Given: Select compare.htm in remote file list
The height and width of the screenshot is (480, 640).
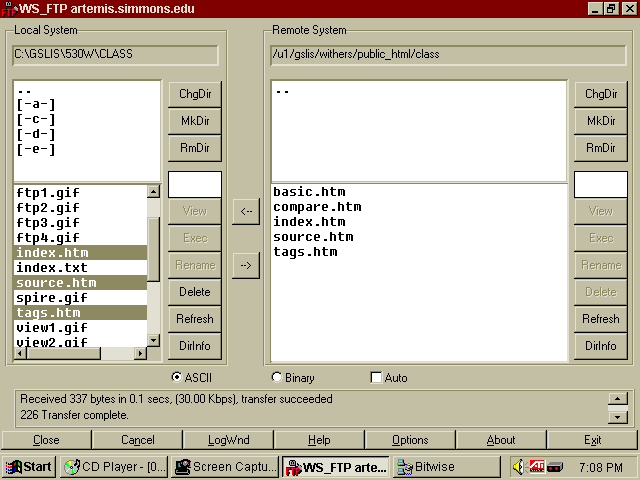Looking at the screenshot, I should tap(317, 207).
